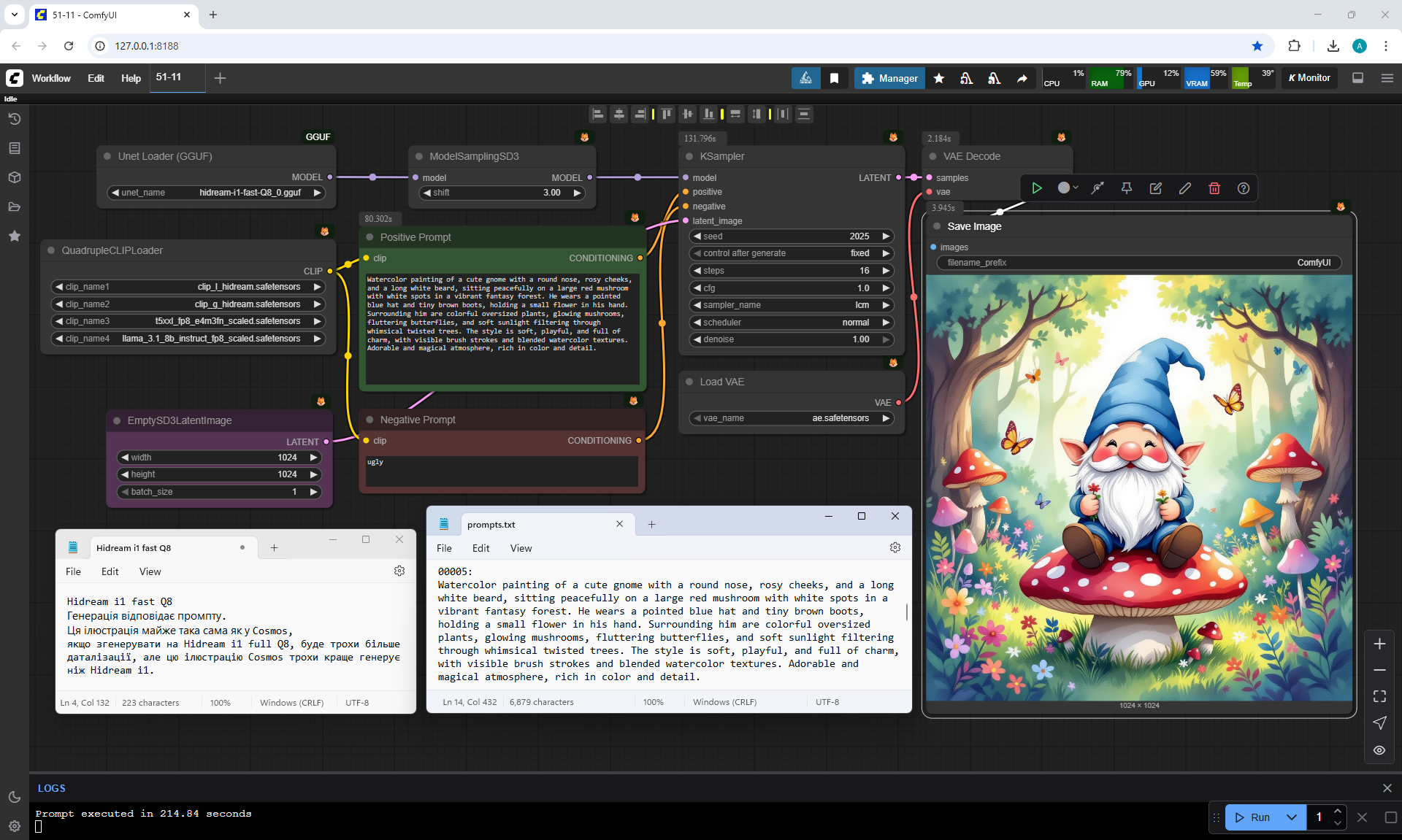Open the Workflow menu
The width and height of the screenshot is (1402, 840).
coord(51,78)
